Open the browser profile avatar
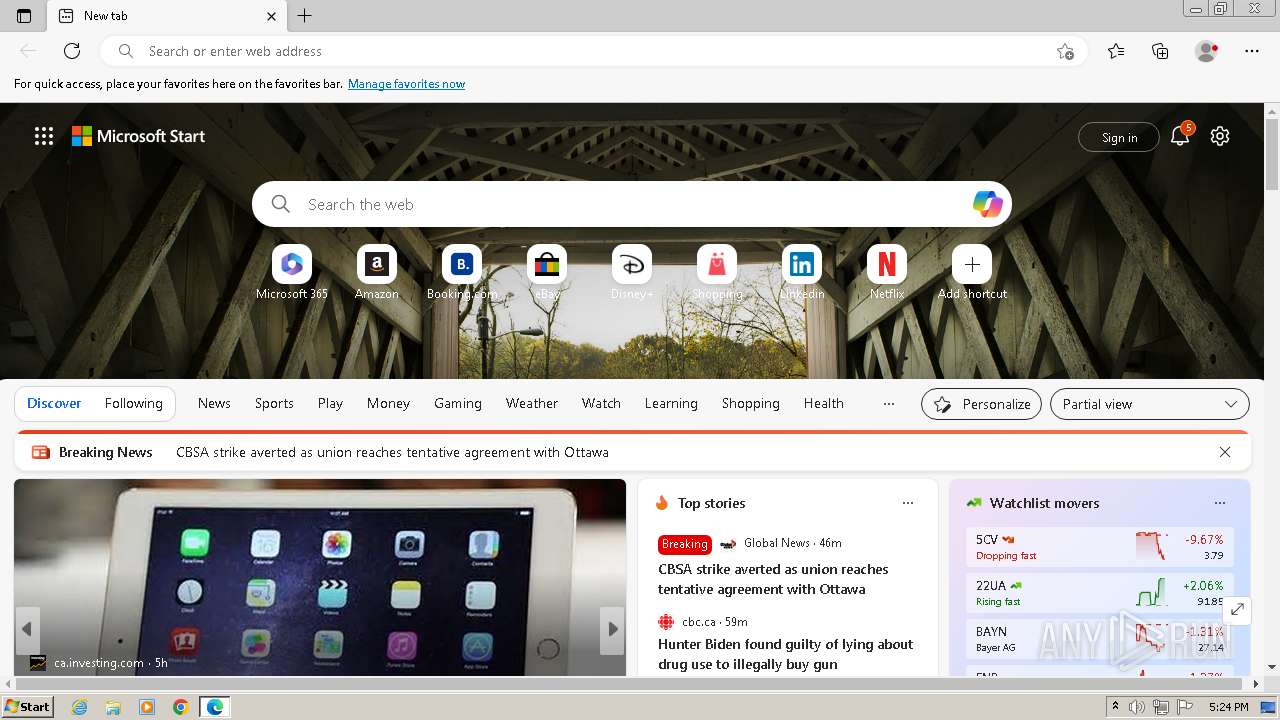The width and height of the screenshot is (1280, 720). pyautogui.click(x=1207, y=51)
